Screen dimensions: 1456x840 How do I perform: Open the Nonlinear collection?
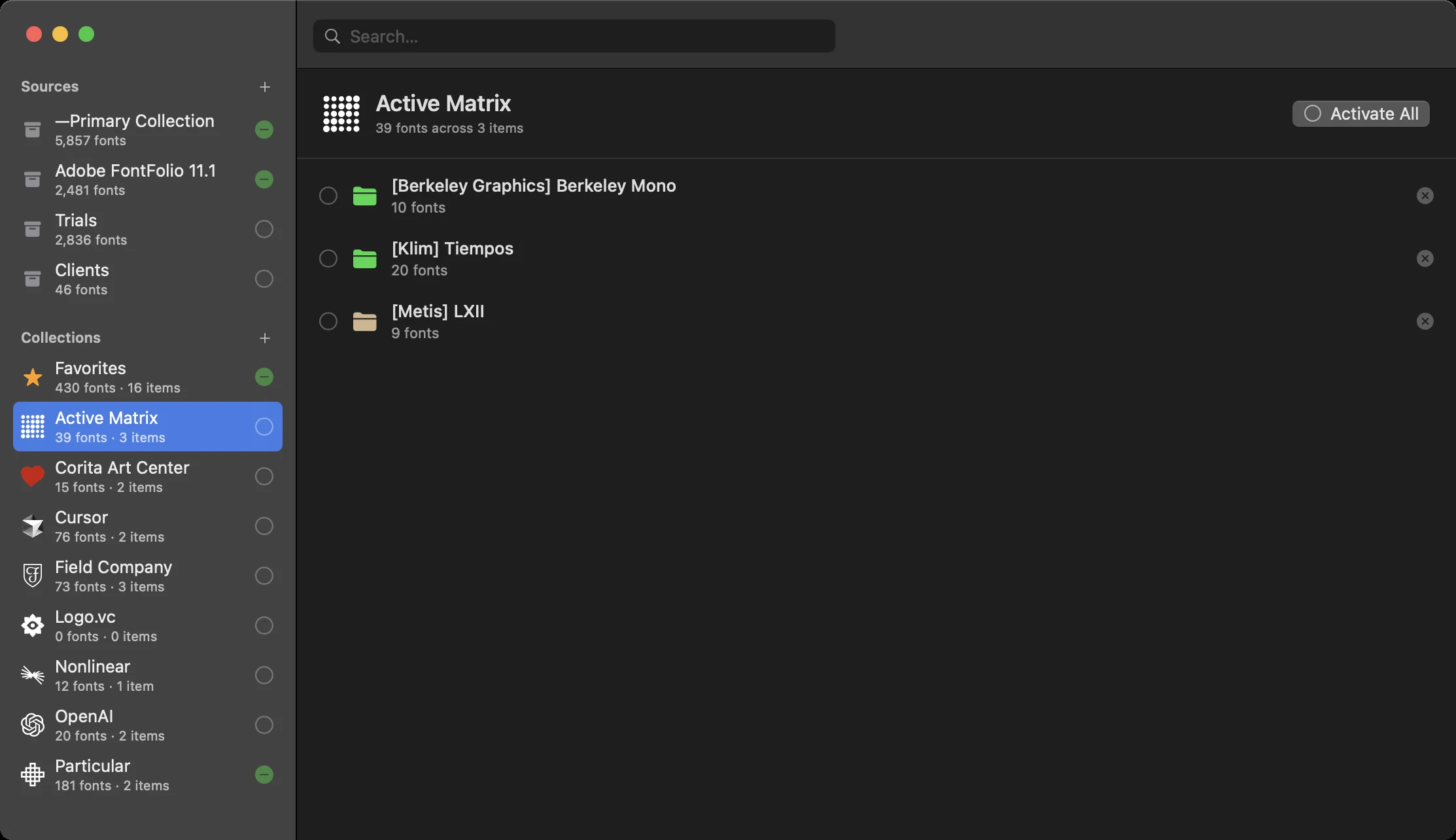pos(148,675)
